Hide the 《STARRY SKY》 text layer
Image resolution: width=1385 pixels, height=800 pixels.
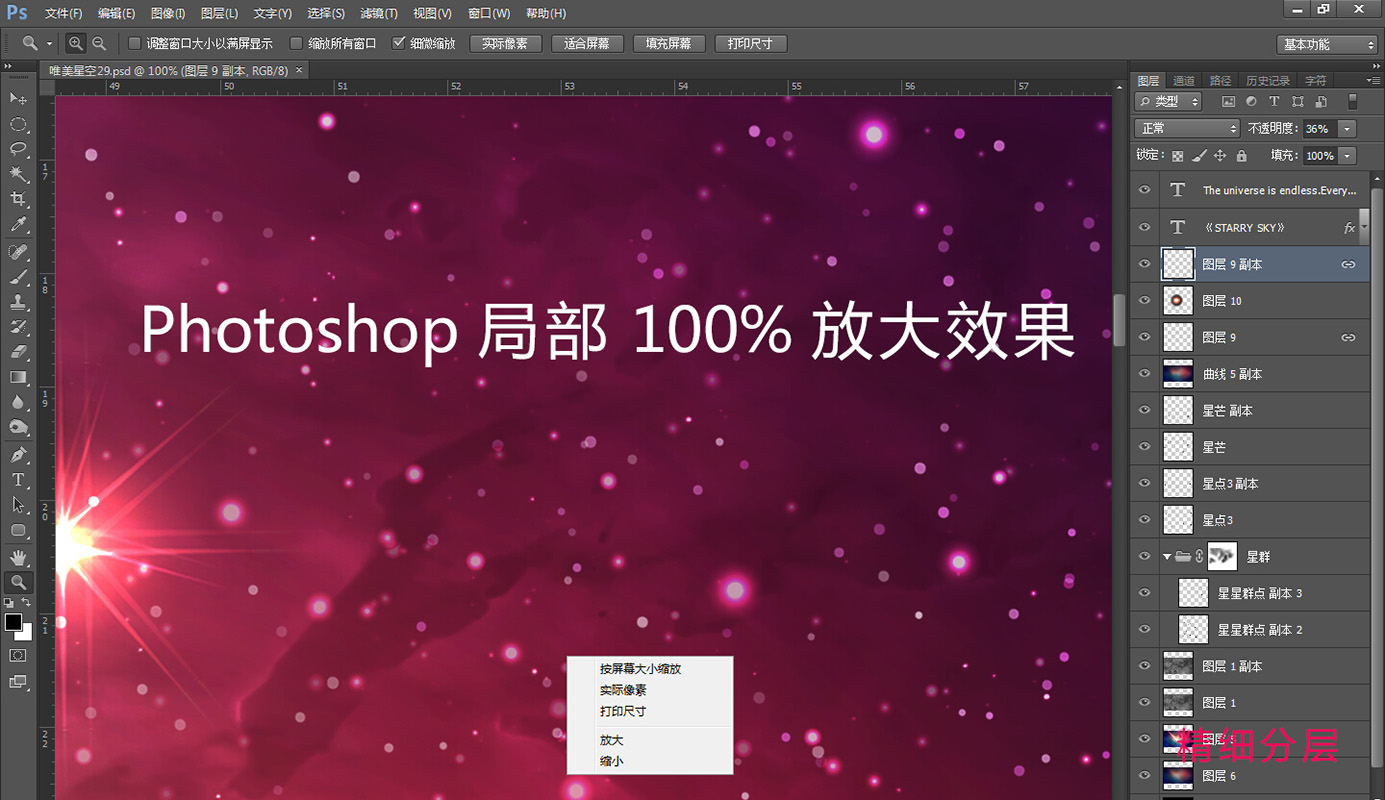[x=1145, y=228]
